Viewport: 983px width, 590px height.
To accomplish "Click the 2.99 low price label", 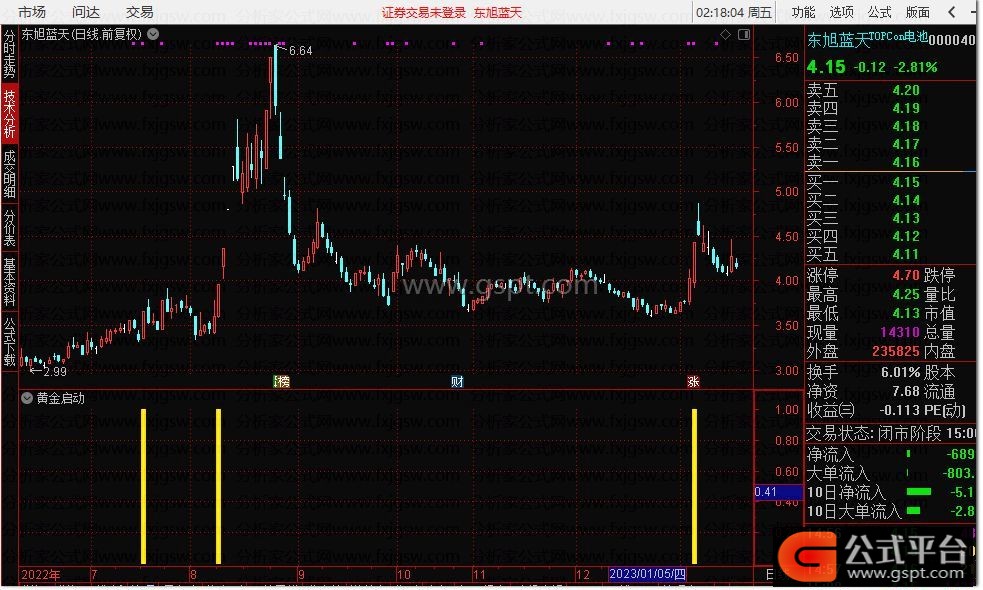I will click(x=55, y=371).
